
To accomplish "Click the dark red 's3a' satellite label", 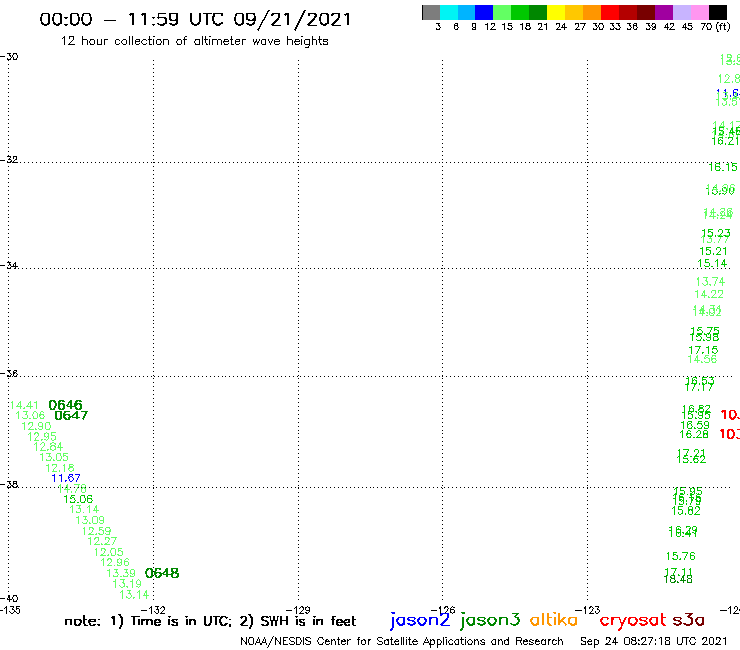I will pyautogui.click(x=688, y=620).
